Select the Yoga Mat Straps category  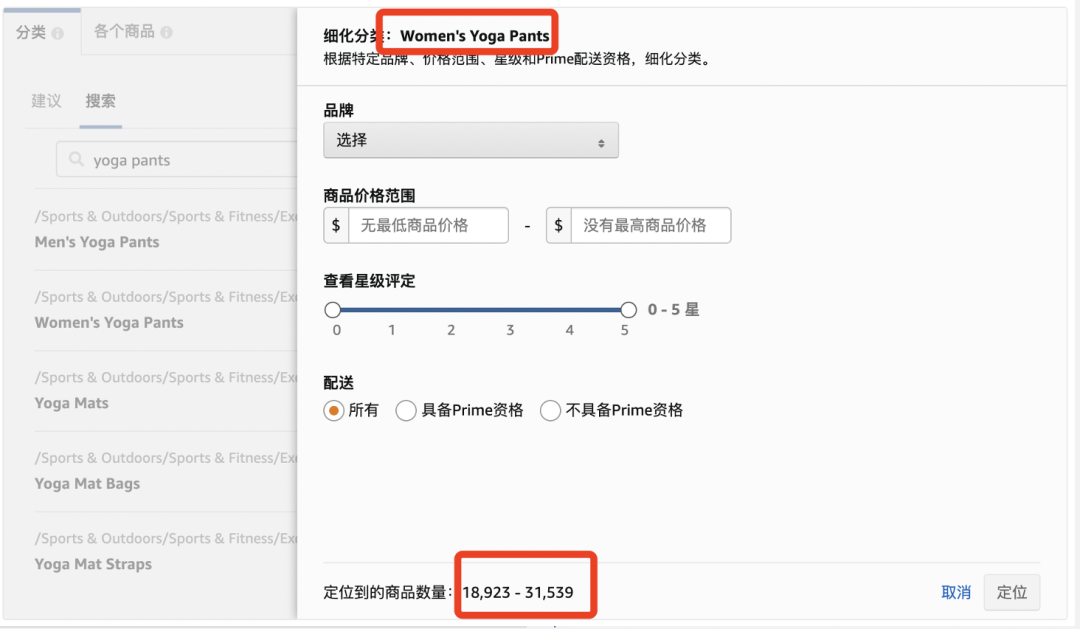pyautogui.click(x=93, y=564)
